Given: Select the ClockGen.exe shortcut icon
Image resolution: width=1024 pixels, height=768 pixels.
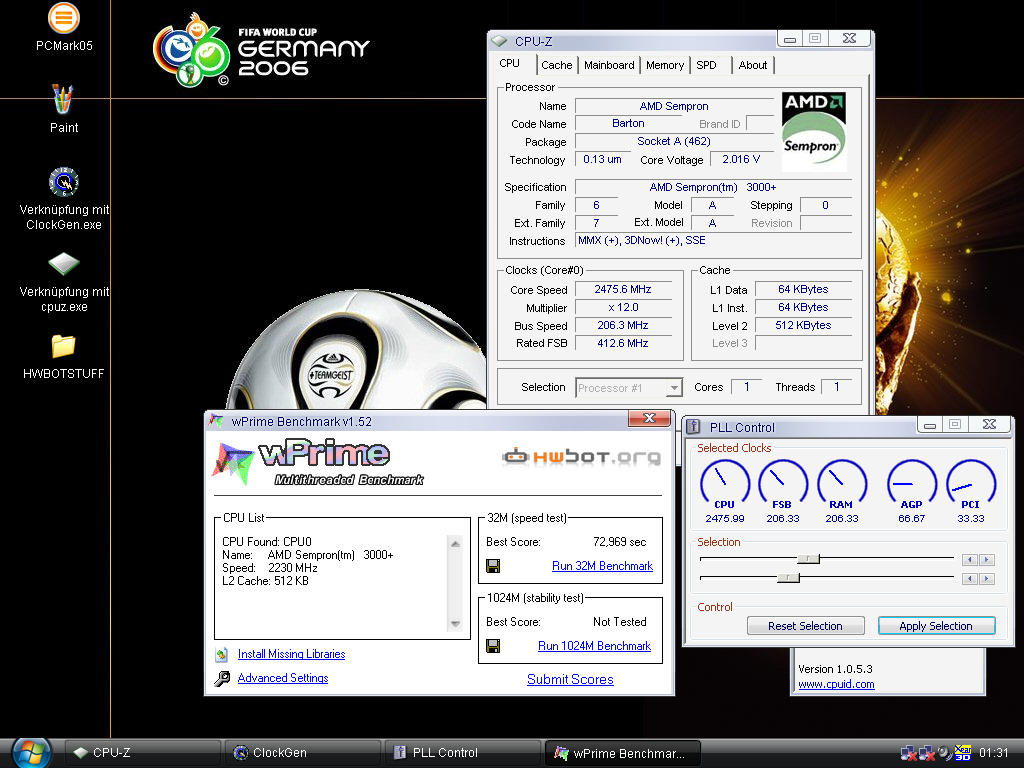Looking at the screenshot, I should click(64, 182).
